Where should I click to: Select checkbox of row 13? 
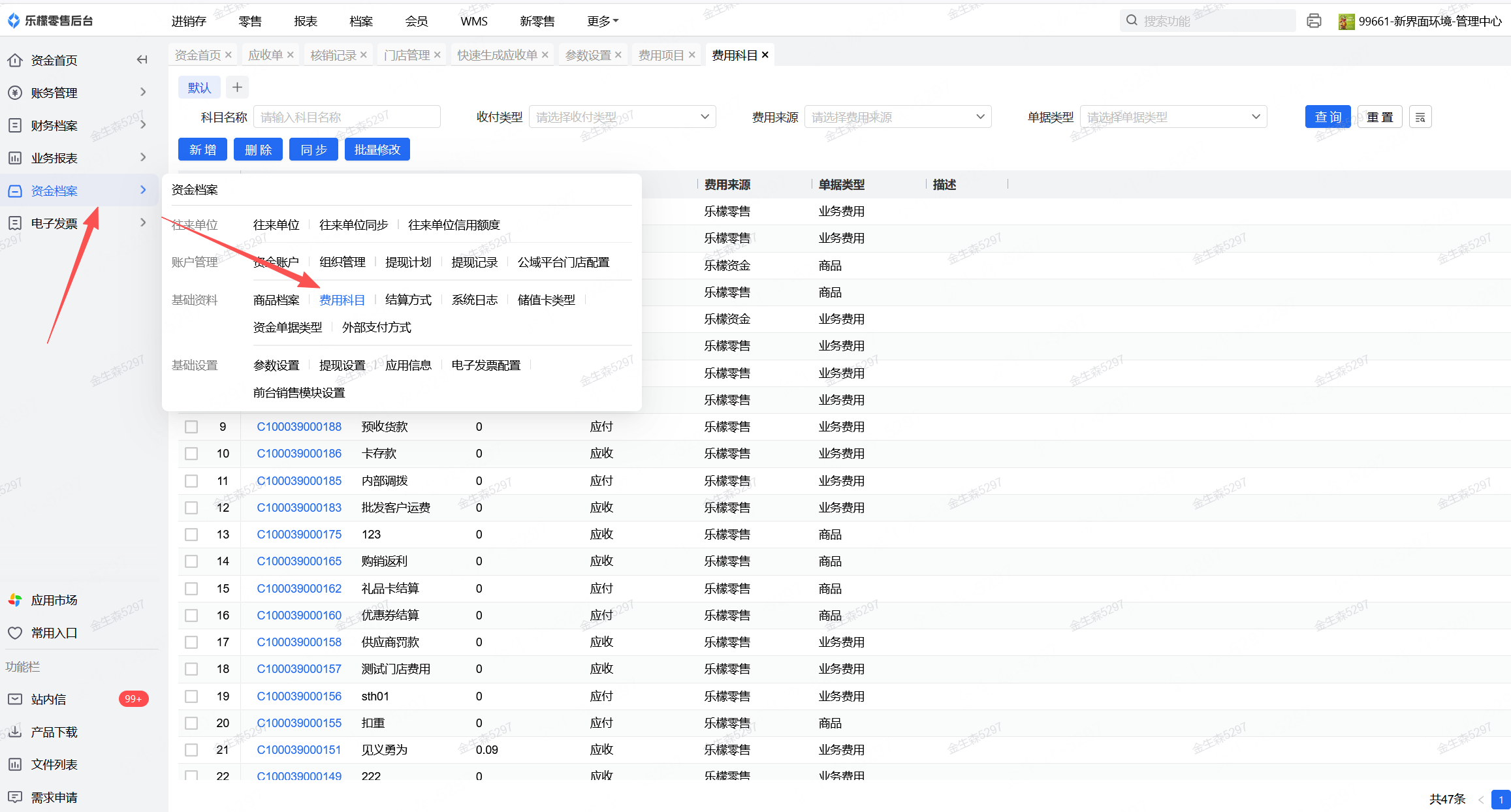point(191,535)
